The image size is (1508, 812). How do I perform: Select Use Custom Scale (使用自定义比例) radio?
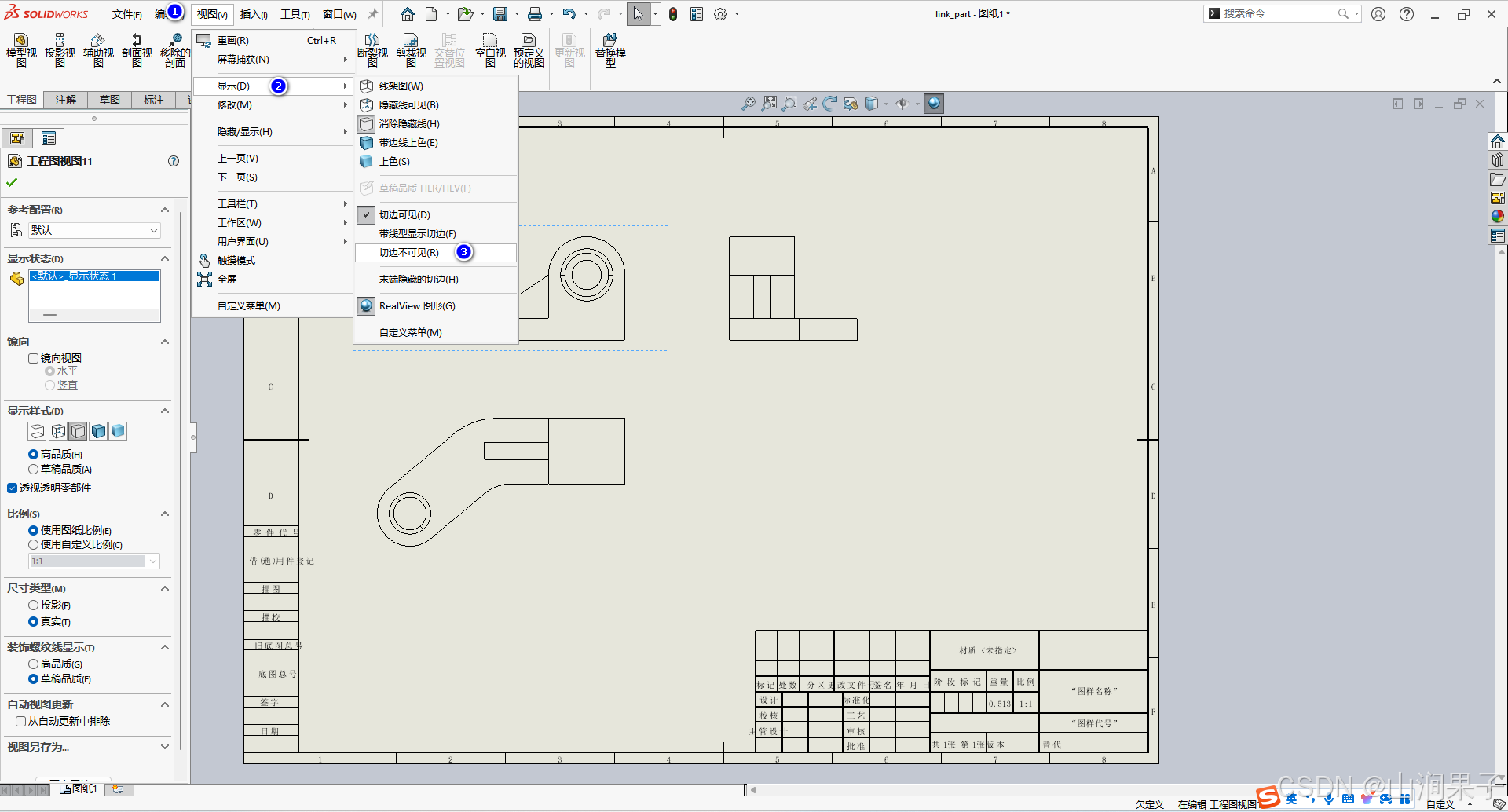pos(34,544)
